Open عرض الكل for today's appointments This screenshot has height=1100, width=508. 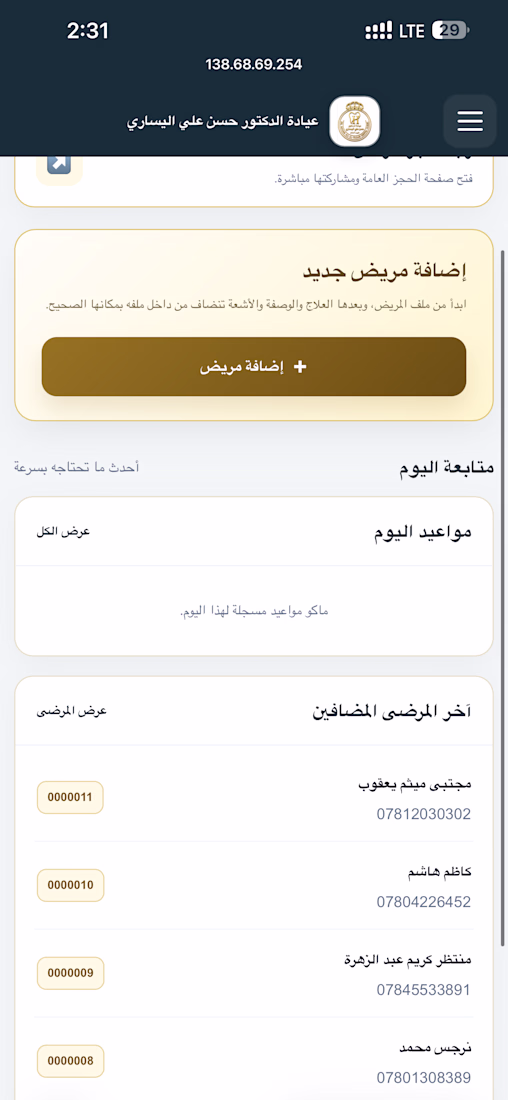pos(63,532)
